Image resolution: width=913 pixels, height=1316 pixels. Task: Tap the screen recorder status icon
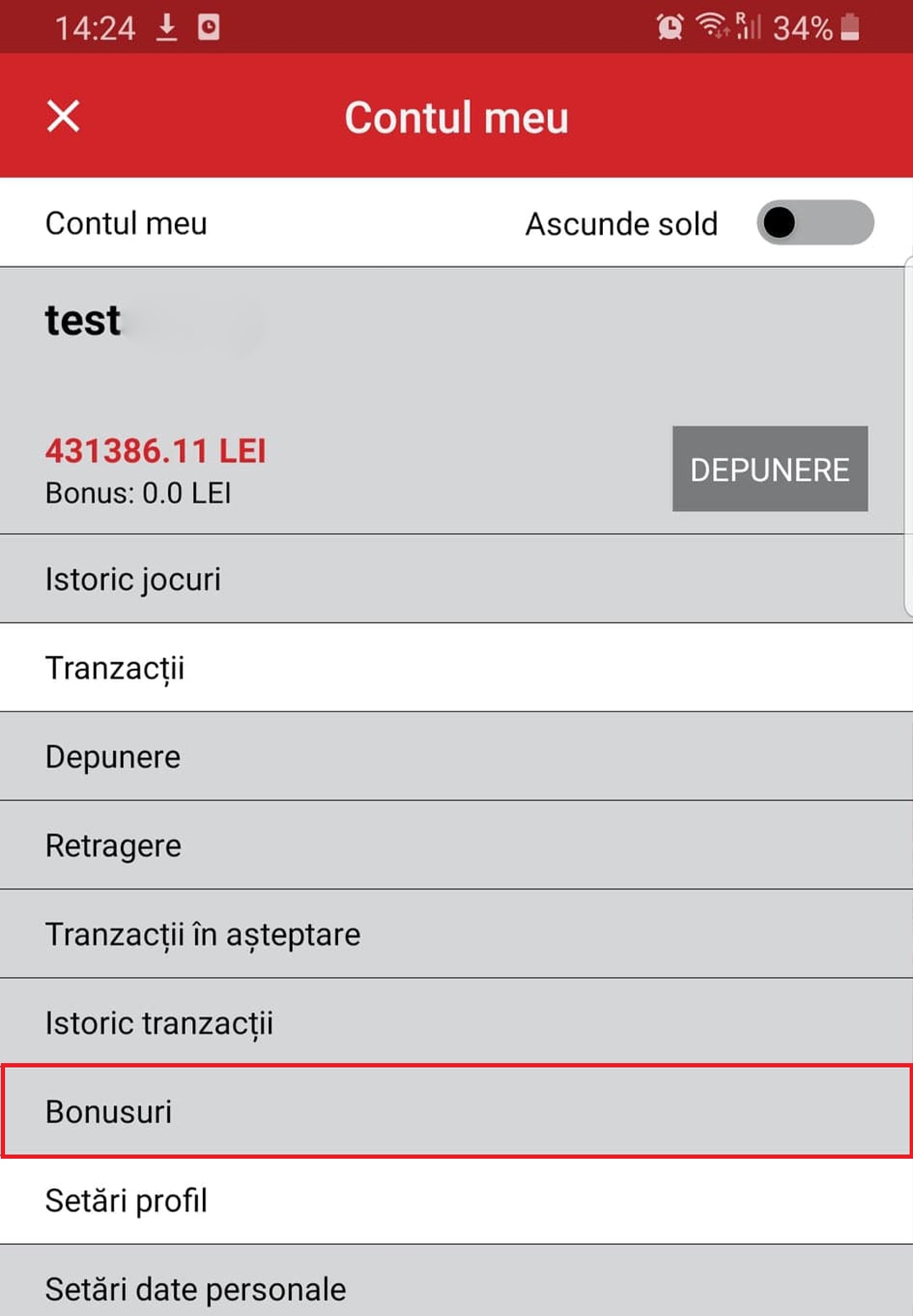pyautogui.click(x=209, y=27)
